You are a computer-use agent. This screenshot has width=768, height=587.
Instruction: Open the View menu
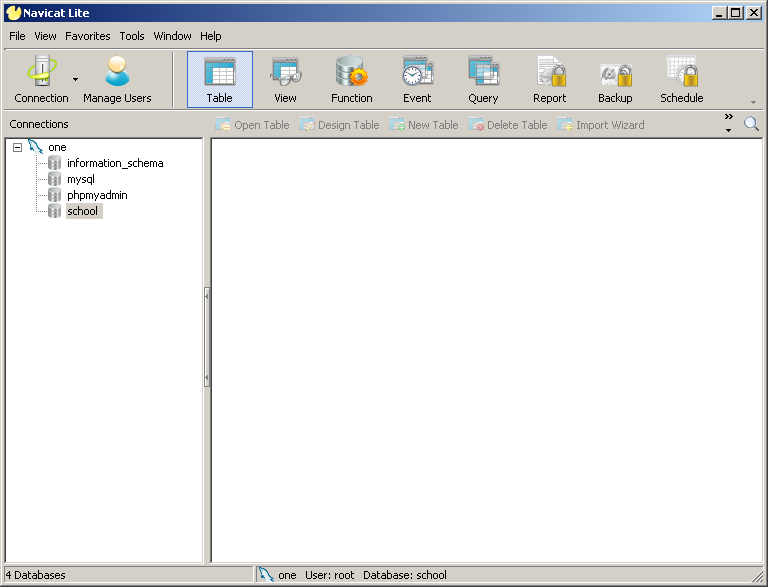pyautogui.click(x=45, y=36)
